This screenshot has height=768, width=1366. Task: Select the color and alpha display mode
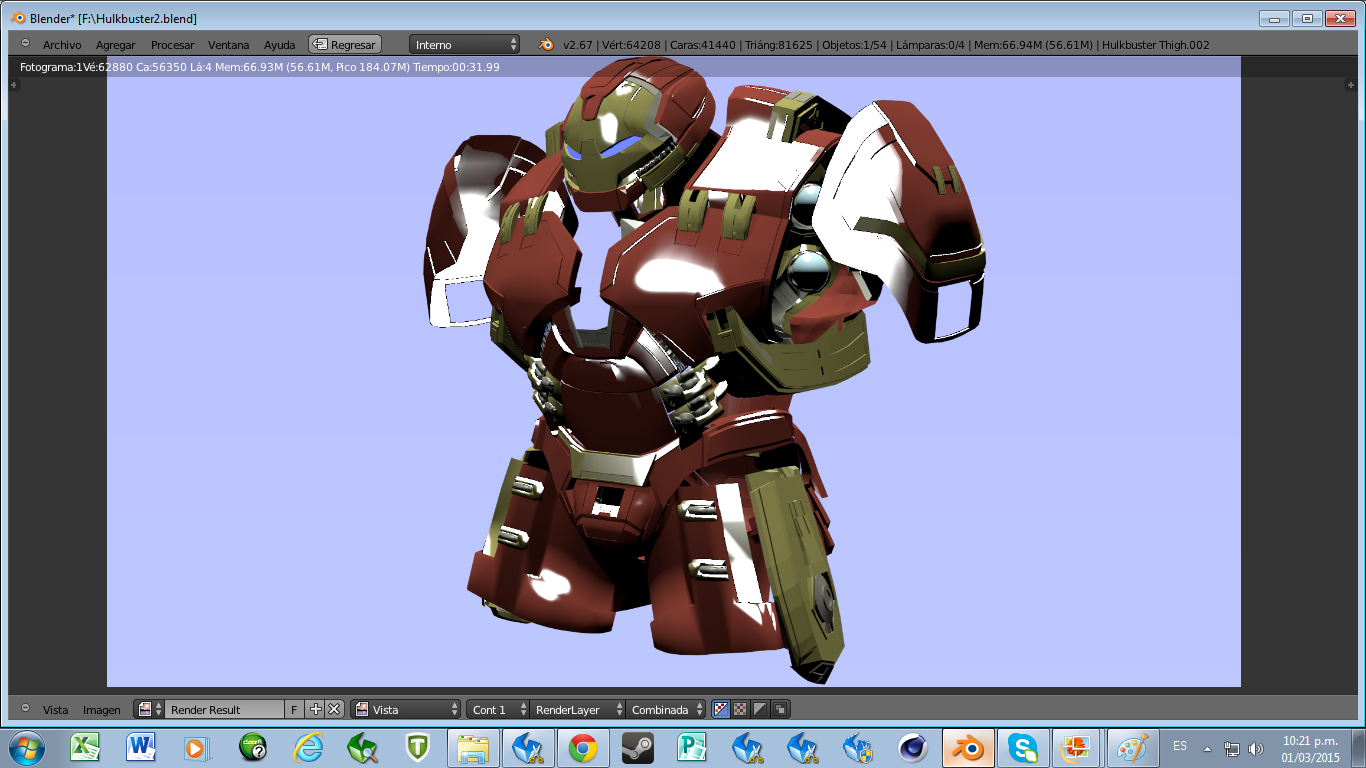(x=721, y=709)
